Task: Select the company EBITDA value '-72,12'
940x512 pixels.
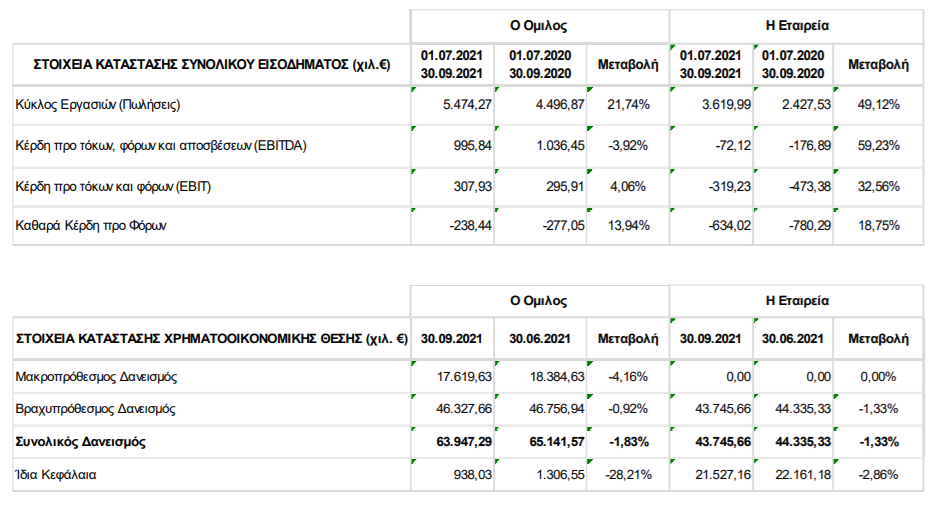Action: 733,146
